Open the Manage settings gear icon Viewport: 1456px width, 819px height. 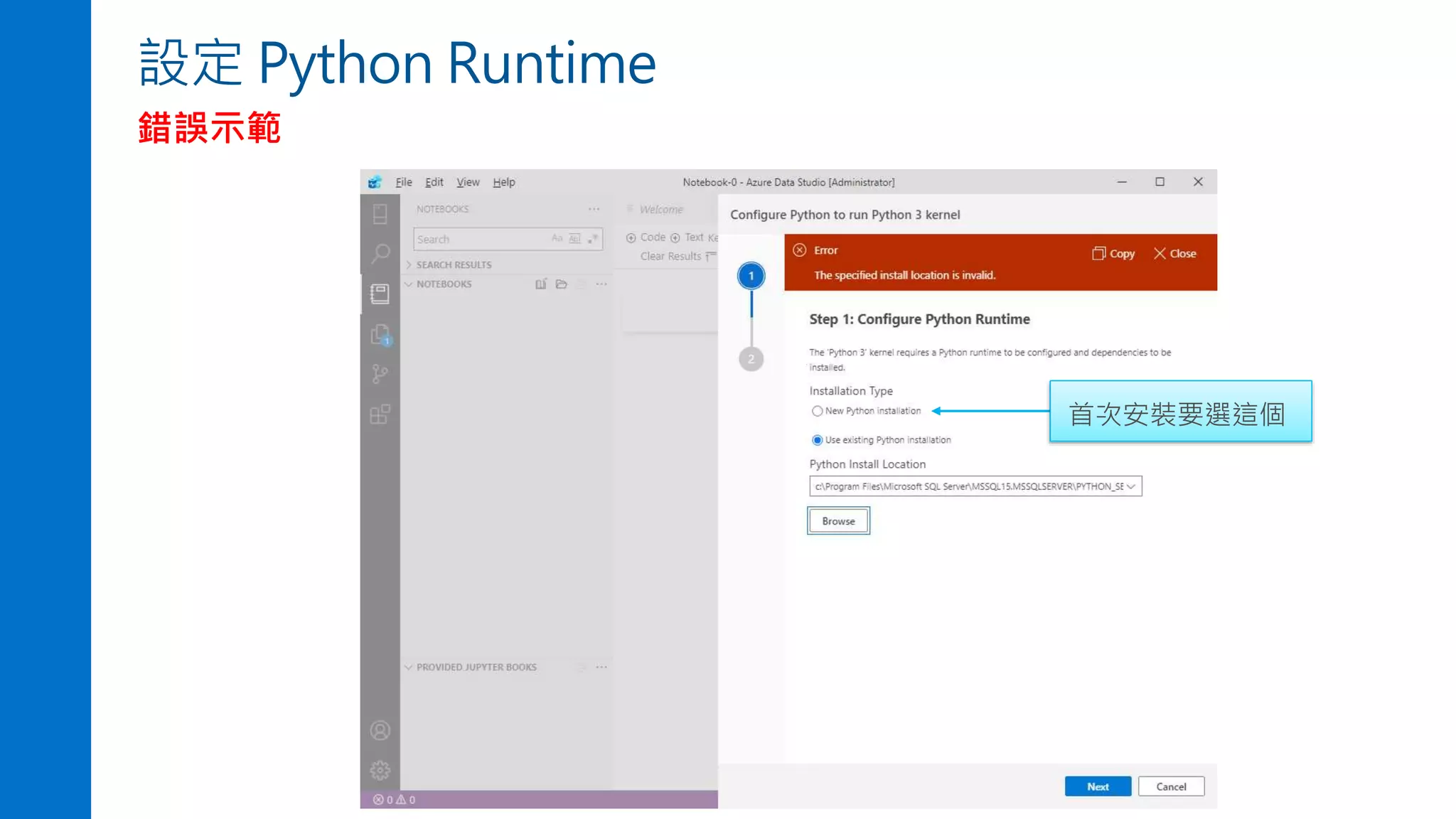click(380, 770)
